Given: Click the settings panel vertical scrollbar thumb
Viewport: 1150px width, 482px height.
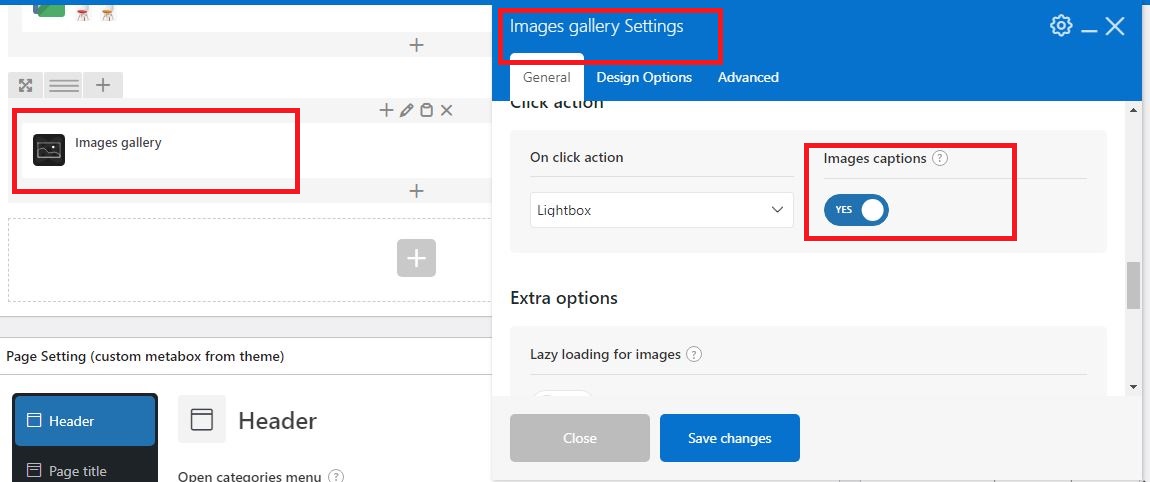Looking at the screenshot, I should [x=1133, y=285].
